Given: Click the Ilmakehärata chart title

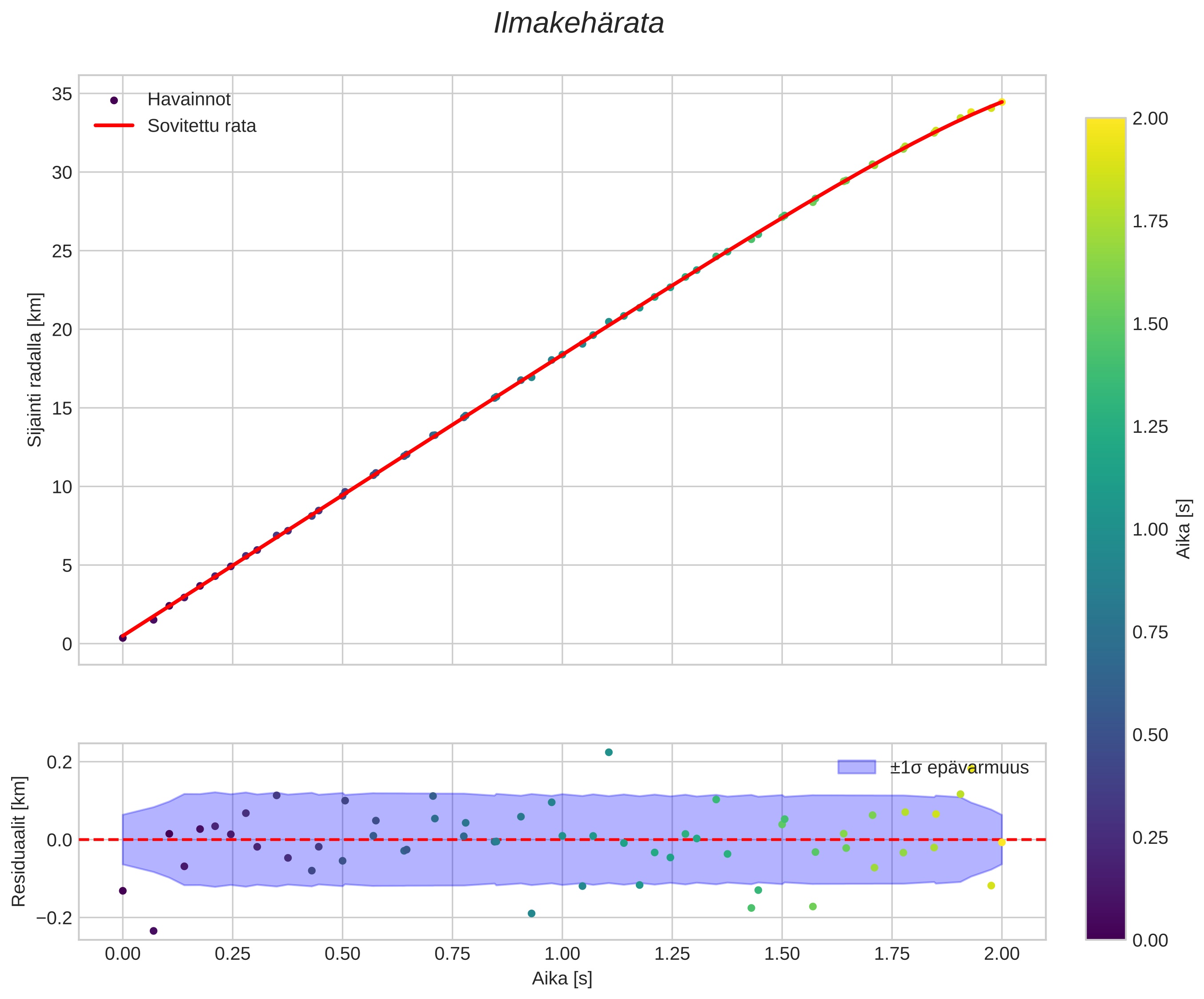Looking at the screenshot, I should [578, 24].
